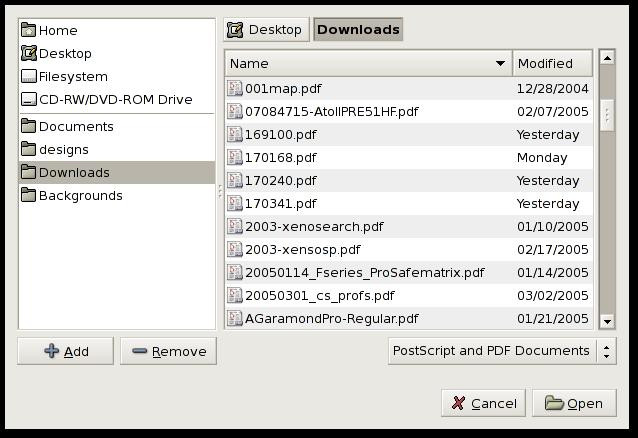Click the Open button text
Screen dimensions: 638x438
[x=585, y=403]
